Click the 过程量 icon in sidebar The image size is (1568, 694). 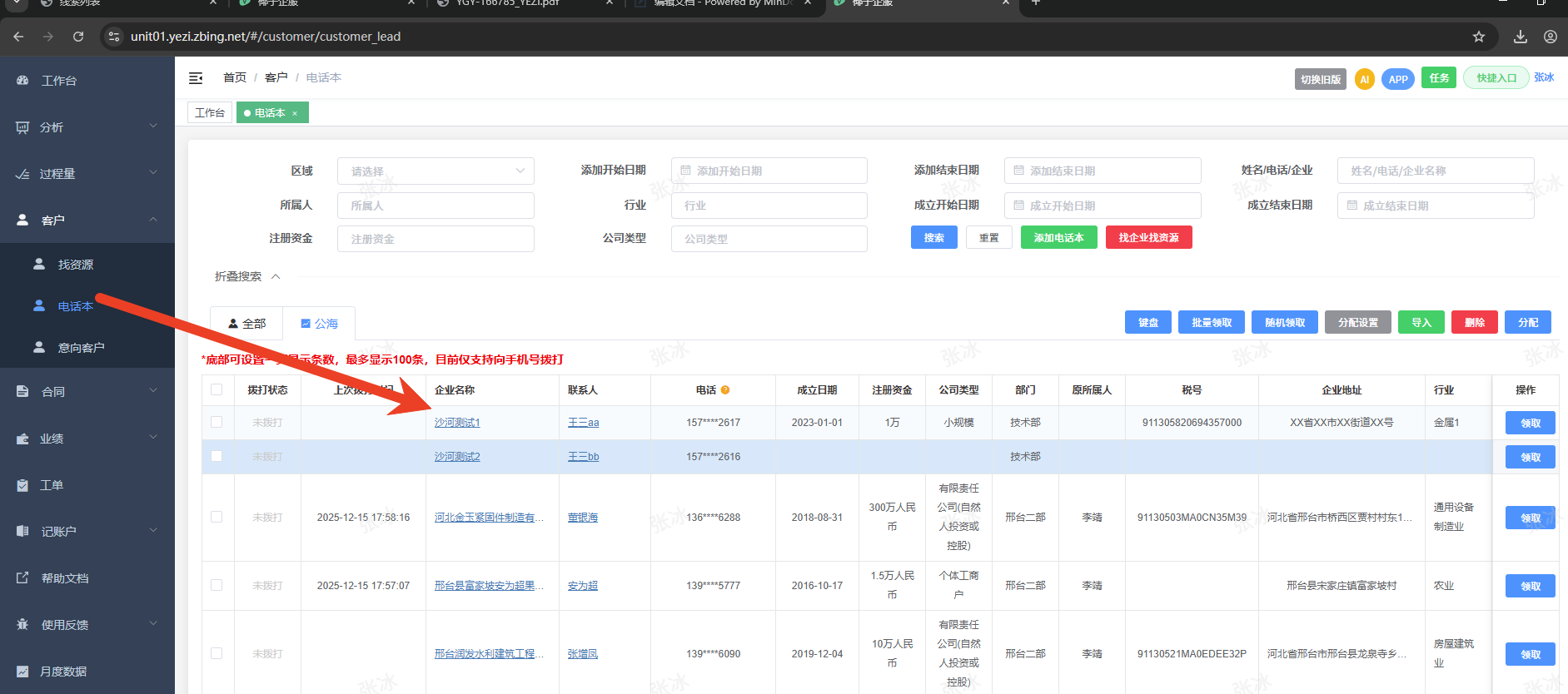[x=22, y=174]
